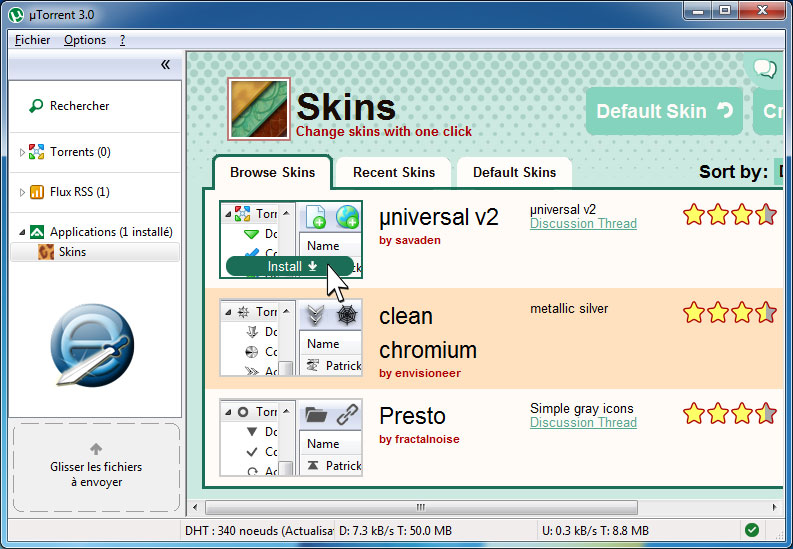Viewport: 793px width, 549px height.
Task: Click the µTorrent logo in the title bar
Action: (x=16, y=15)
